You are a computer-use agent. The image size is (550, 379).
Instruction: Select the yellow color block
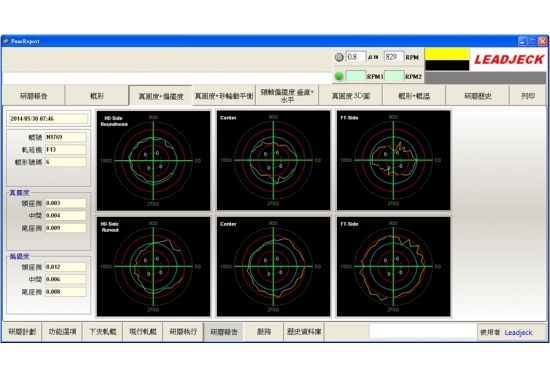[x=447, y=54]
